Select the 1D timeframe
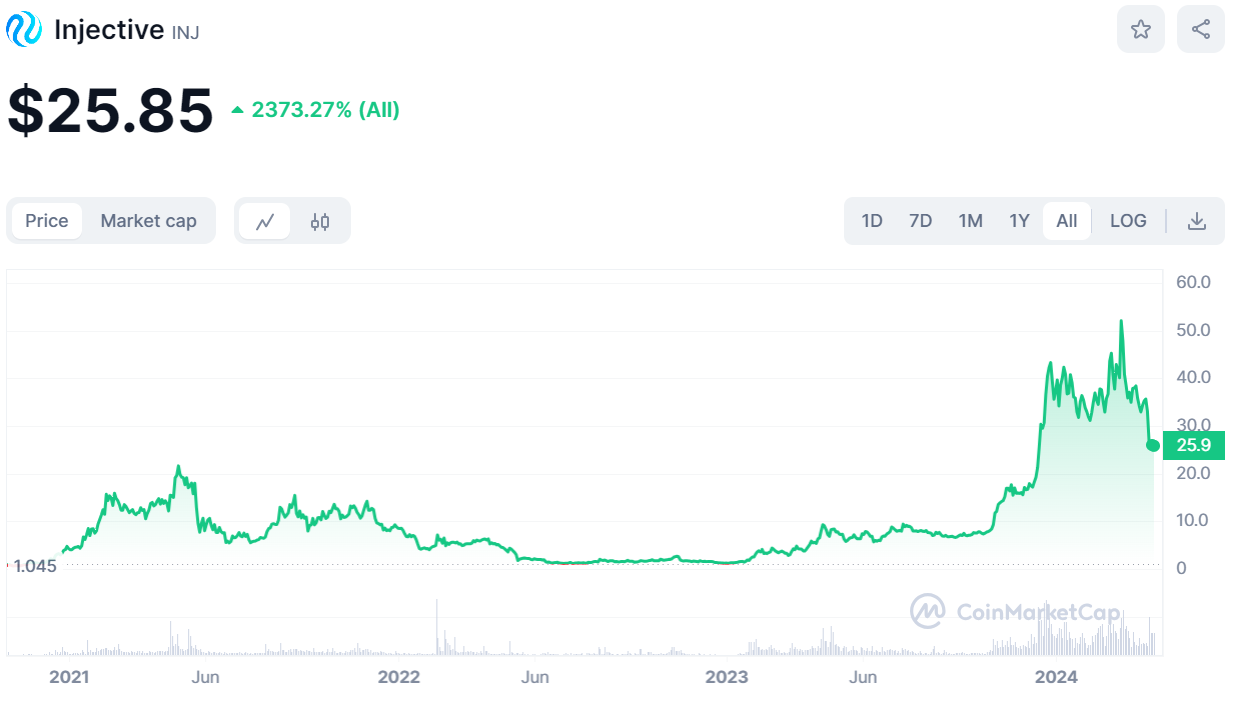 pos(871,220)
